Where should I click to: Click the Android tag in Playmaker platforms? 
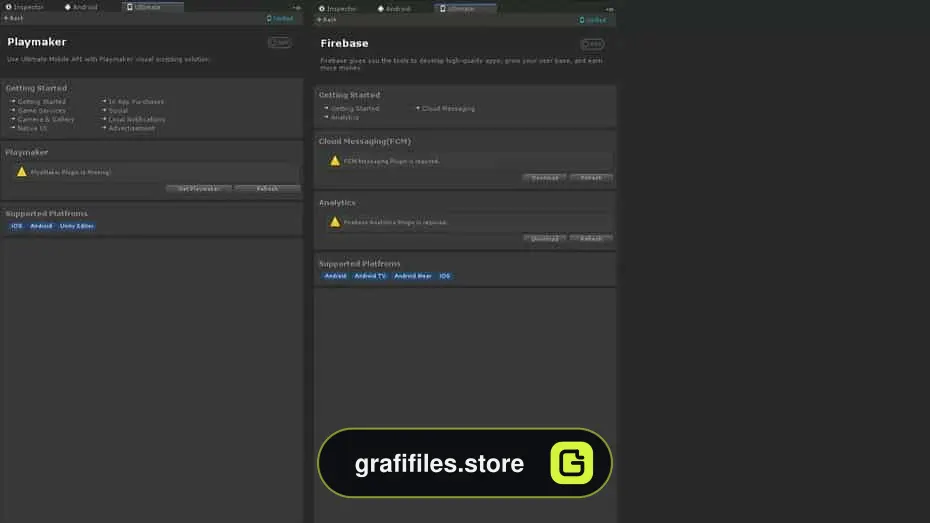coord(42,227)
